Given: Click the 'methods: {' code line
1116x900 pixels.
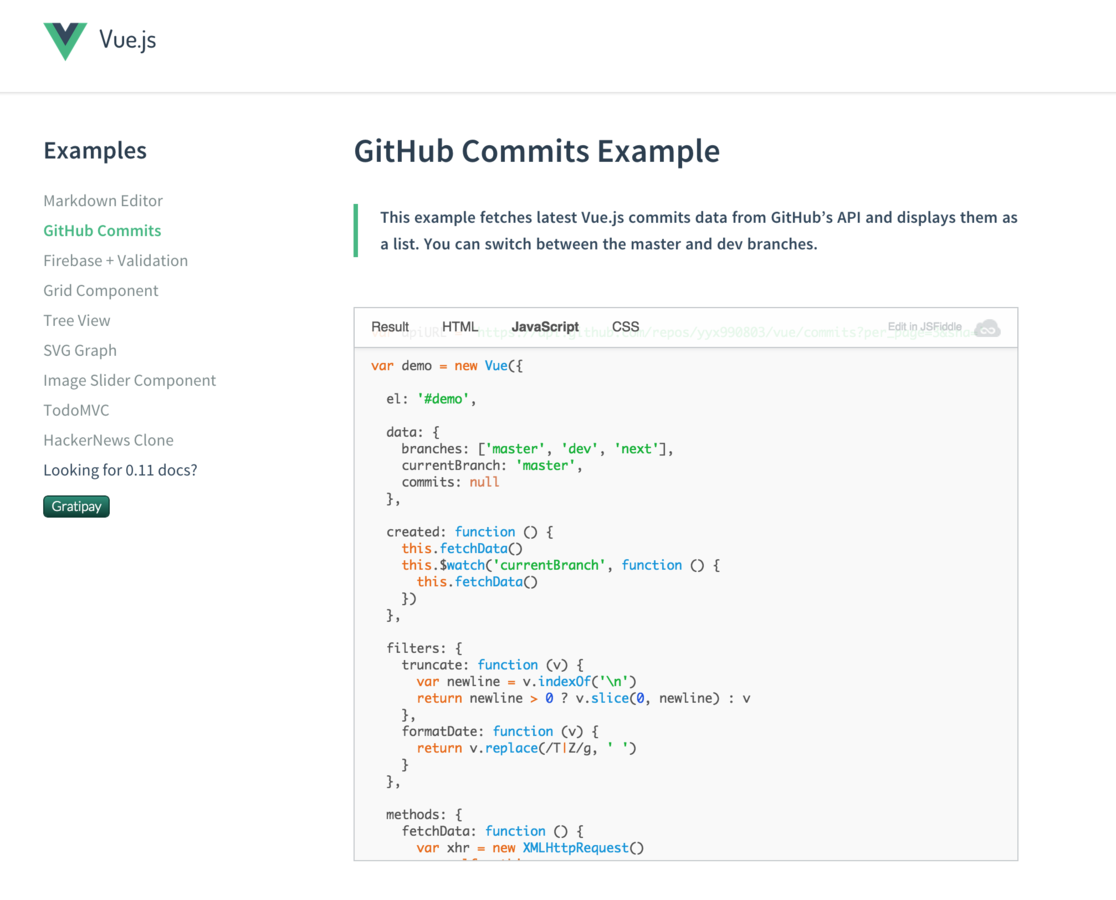Looking at the screenshot, I should [424, 815].
